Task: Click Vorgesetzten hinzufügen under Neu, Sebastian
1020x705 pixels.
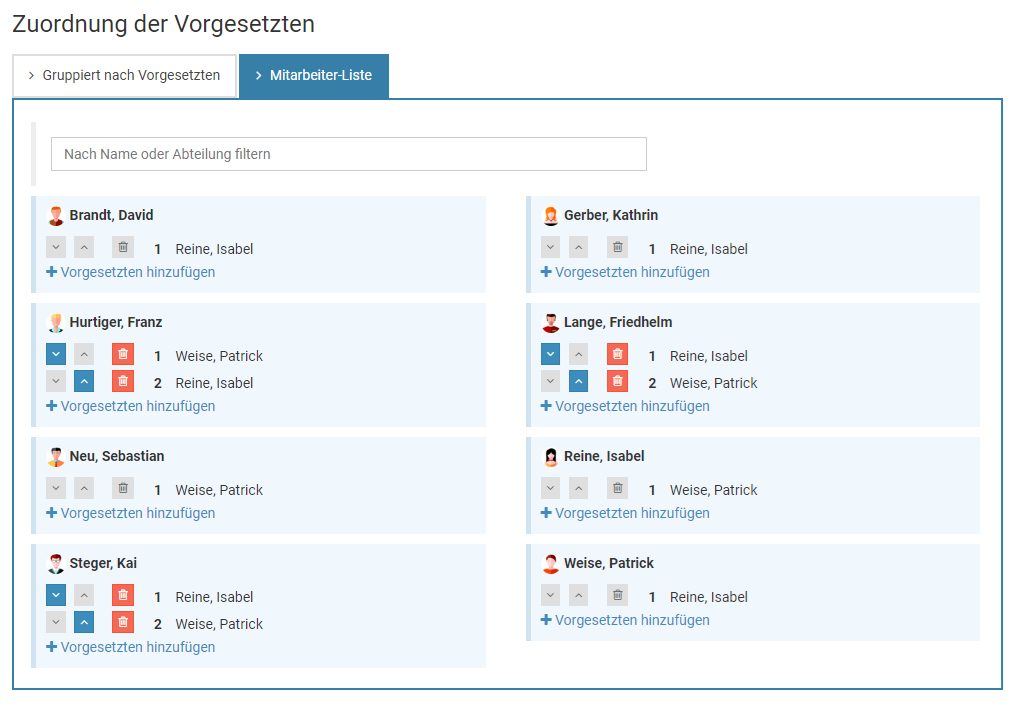Action: (131, 513)
